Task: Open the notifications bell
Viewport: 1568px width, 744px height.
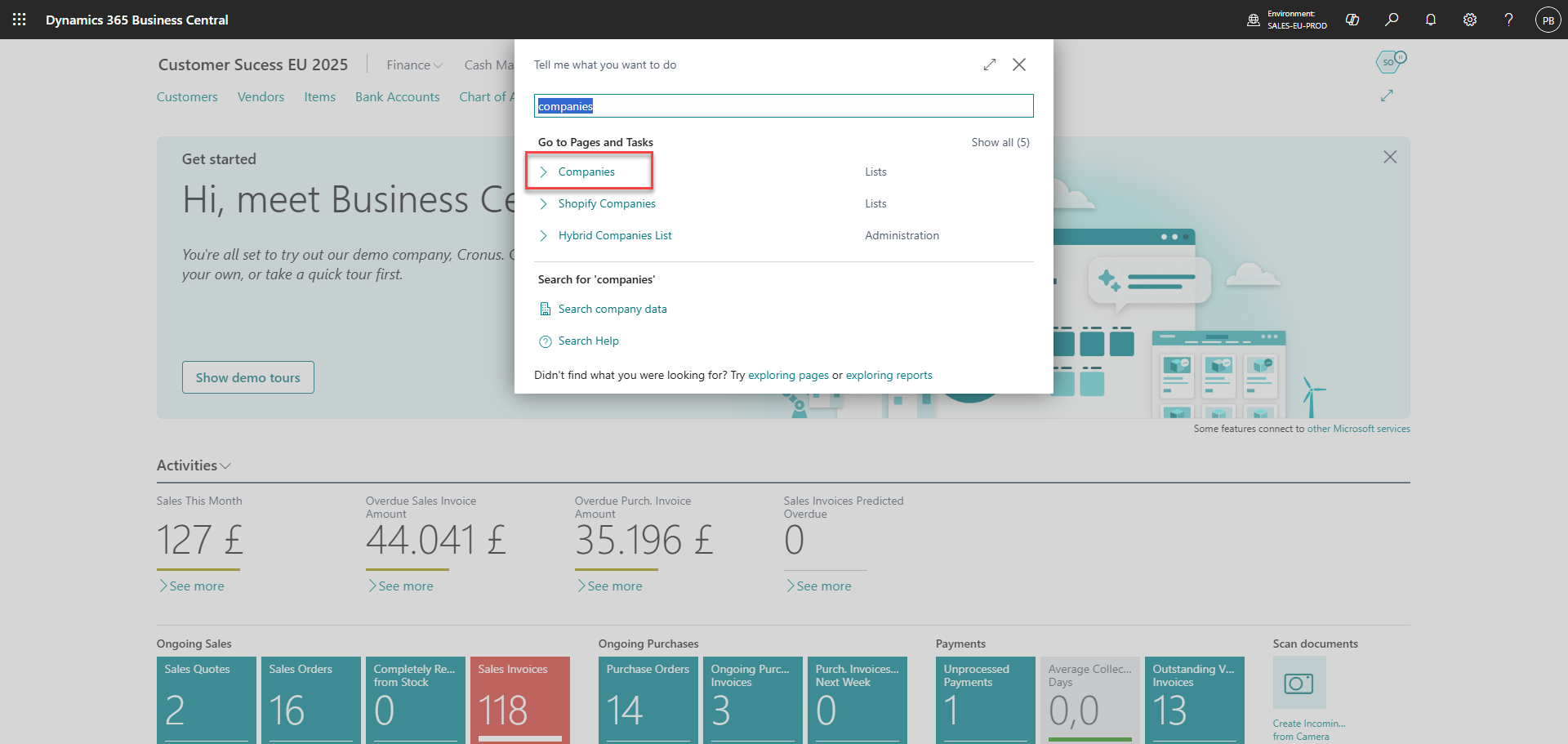Action: (1431, 20)
